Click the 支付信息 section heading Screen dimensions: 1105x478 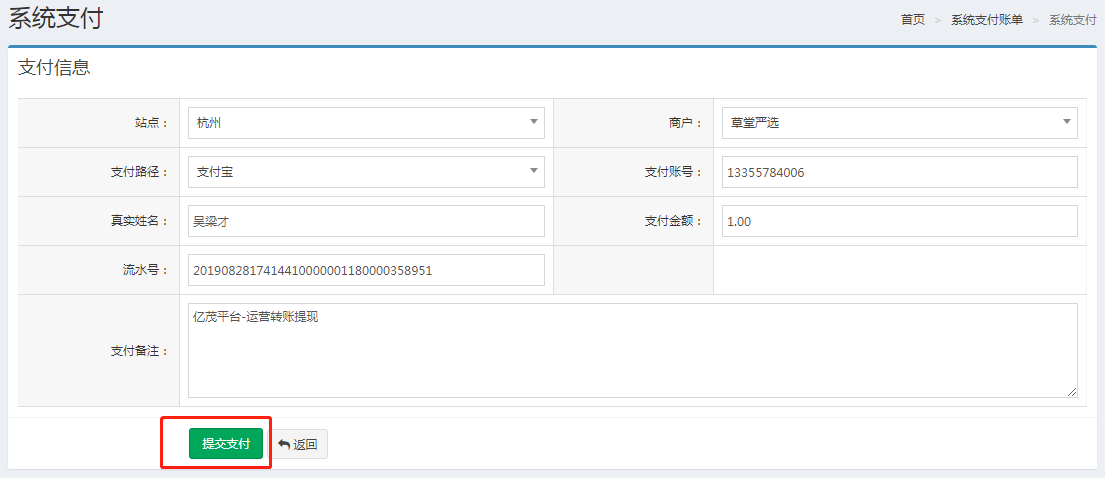(54, 68)
